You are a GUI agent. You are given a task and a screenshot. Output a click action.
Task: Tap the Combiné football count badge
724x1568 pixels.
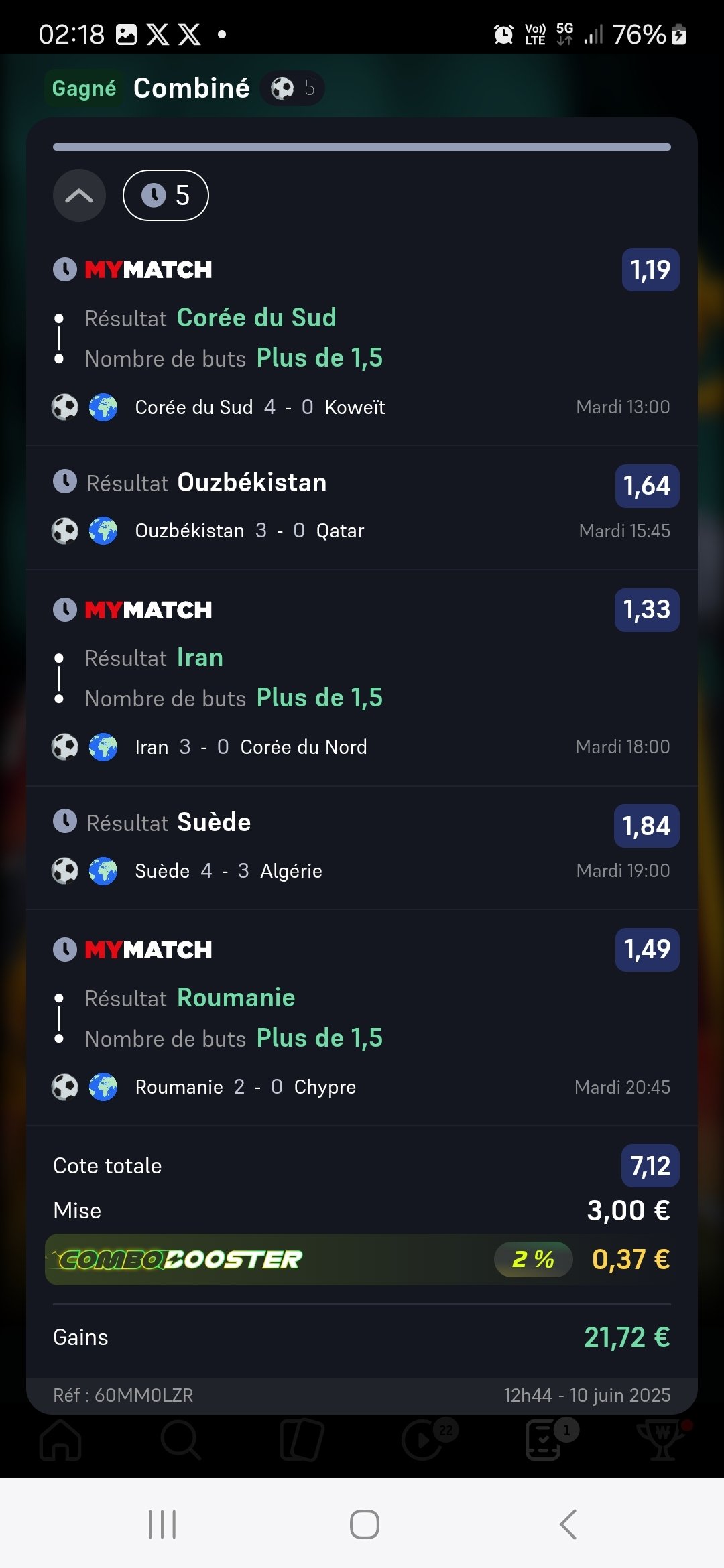tap(292, 88)
